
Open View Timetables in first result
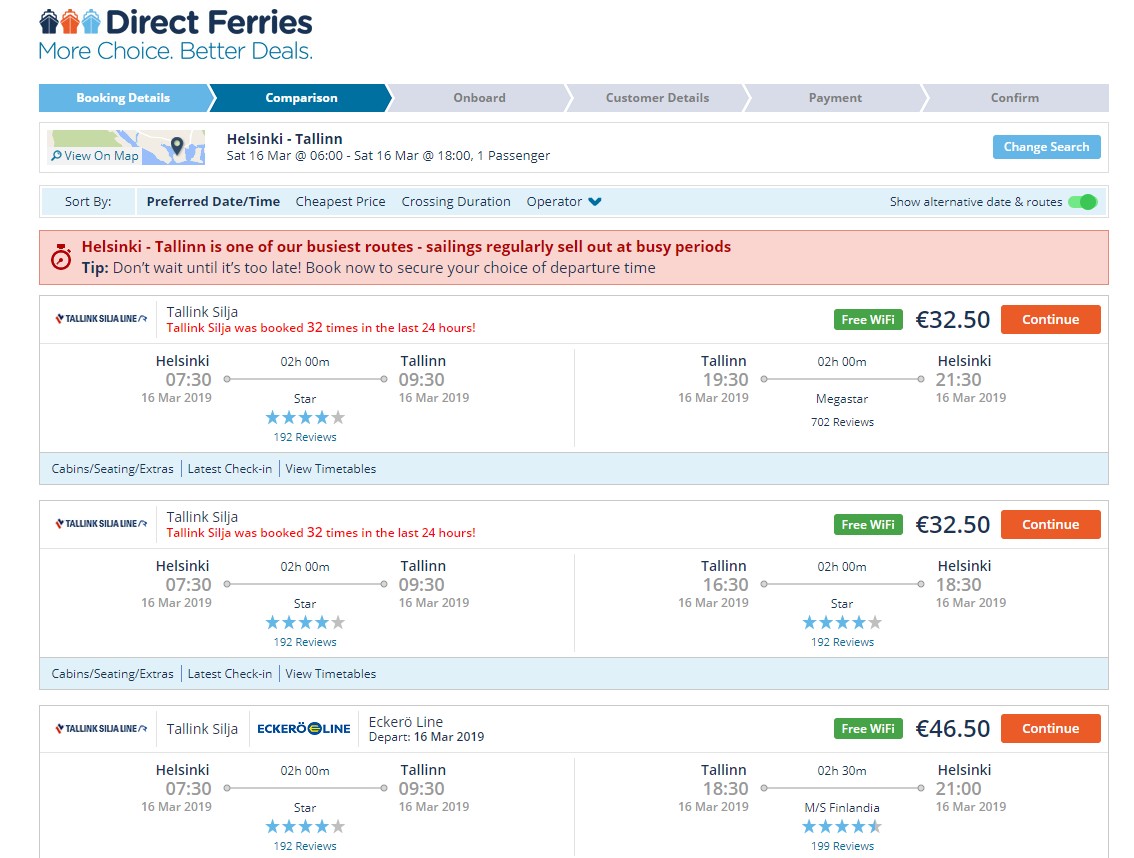[331, 469]
